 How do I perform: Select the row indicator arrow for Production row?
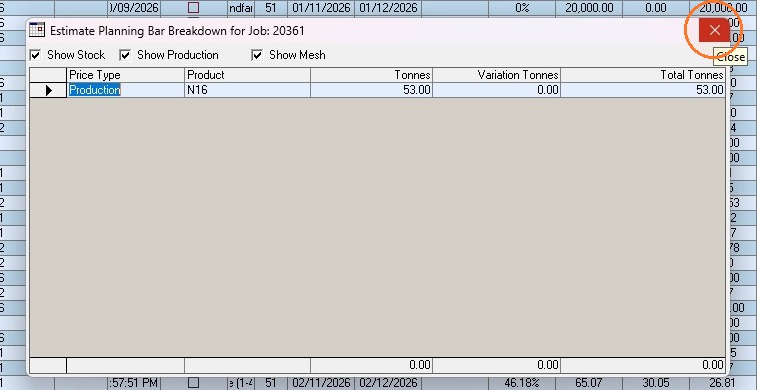click(x=48, y=90)
